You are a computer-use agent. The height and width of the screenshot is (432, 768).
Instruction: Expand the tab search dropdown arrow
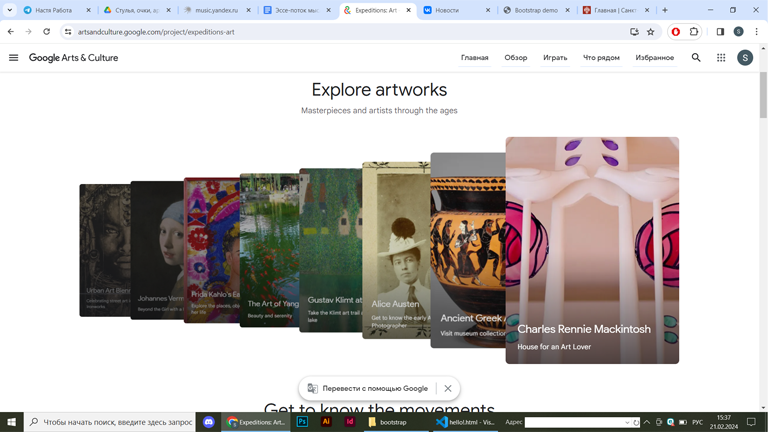(x=9, y=10)
